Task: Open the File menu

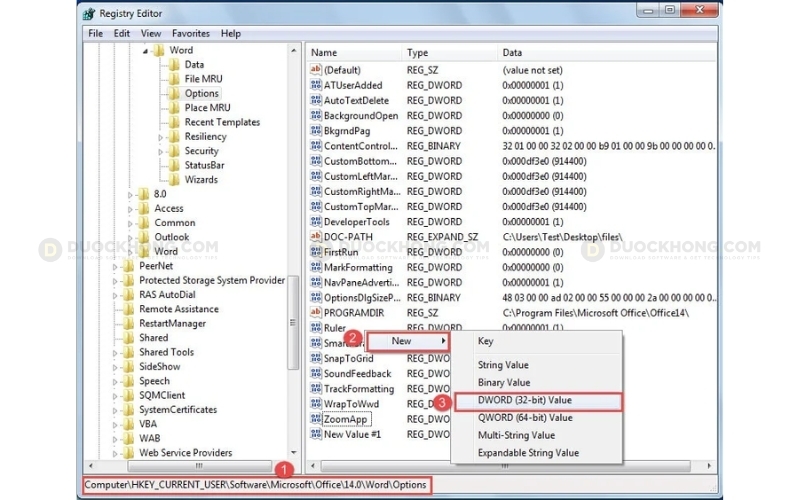Action: pyautogui.click(x=95, y=33)
